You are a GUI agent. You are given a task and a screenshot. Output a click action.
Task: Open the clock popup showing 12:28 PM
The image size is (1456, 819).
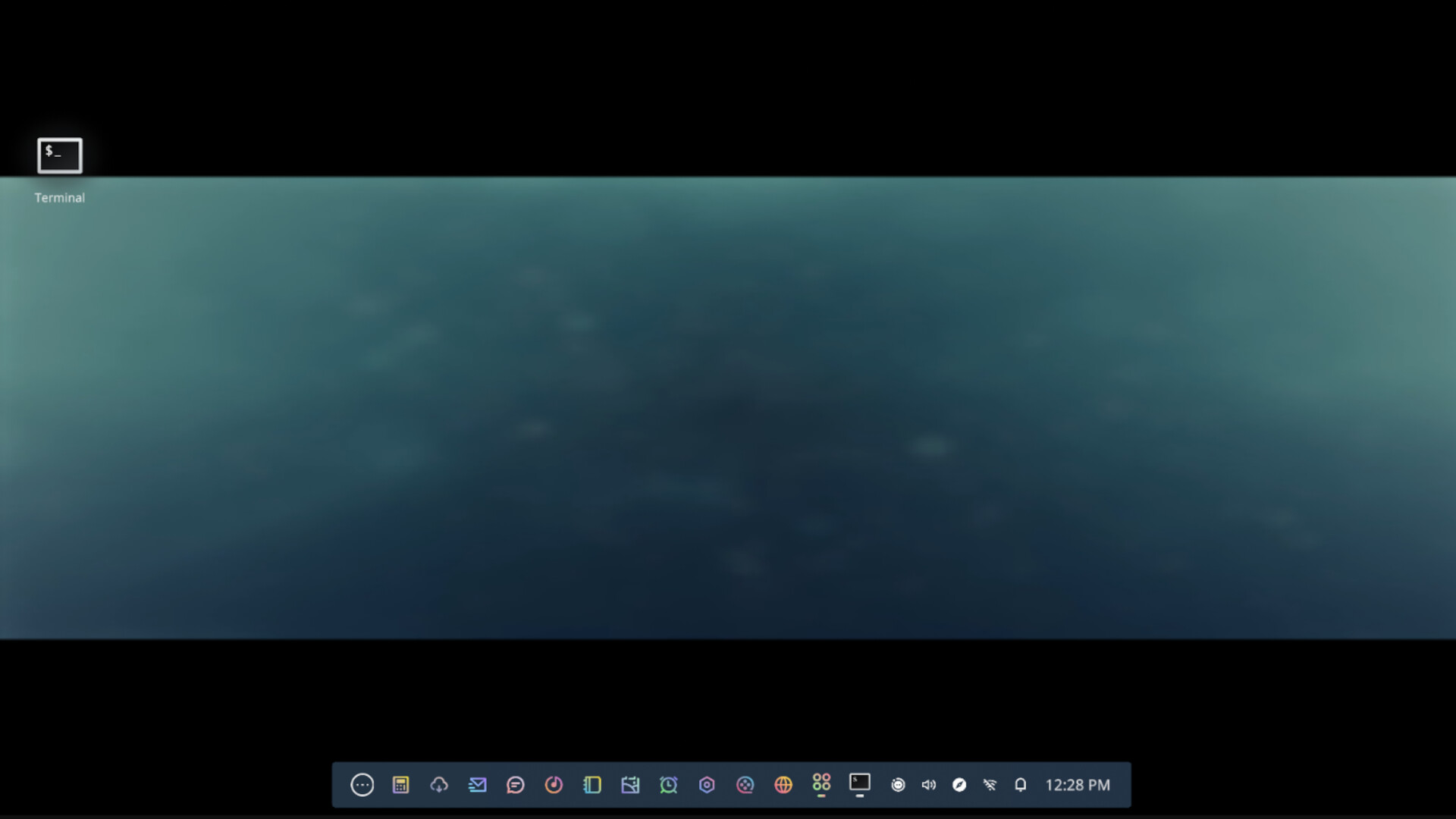(1077, 785)
